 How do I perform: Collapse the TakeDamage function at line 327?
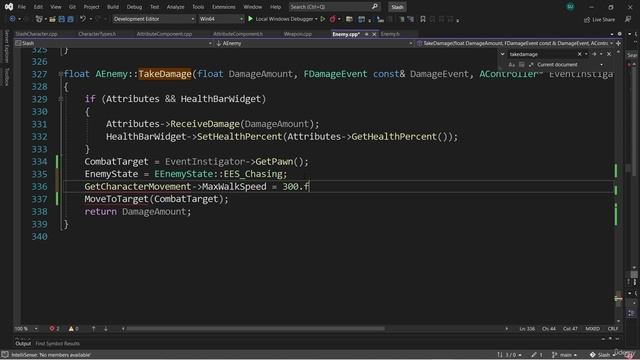point(60,74)
